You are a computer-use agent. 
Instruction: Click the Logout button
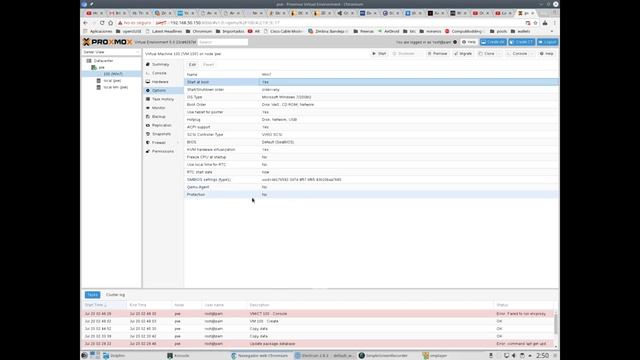pos(547,42)
